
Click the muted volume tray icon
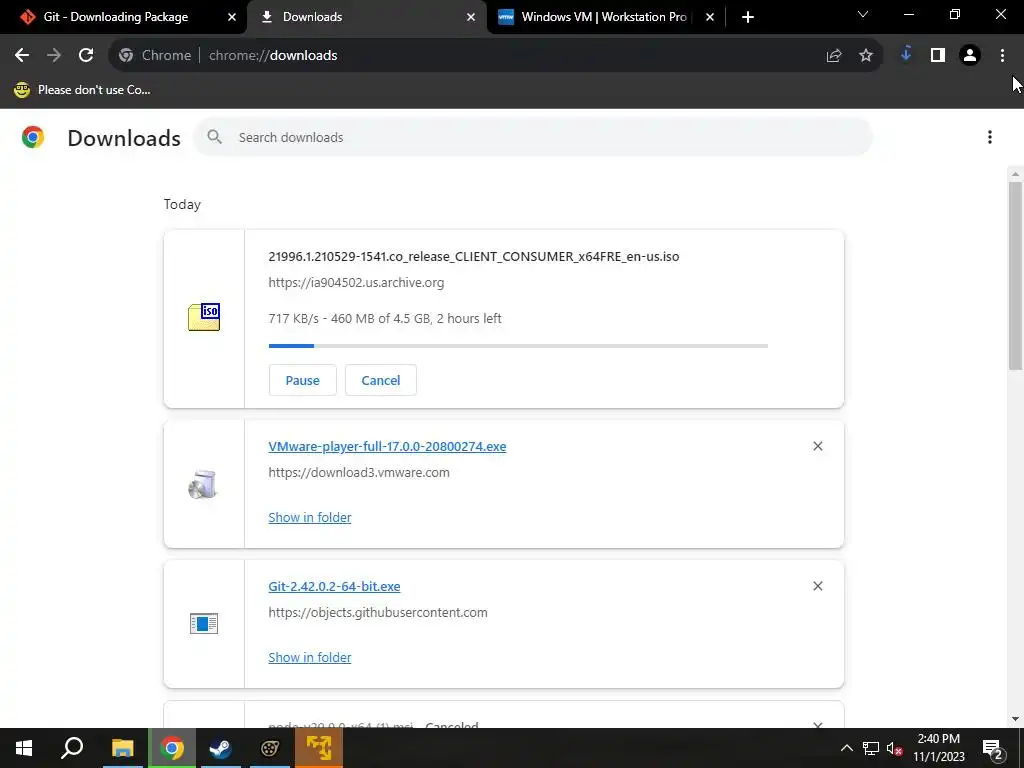tap(895, 748)
